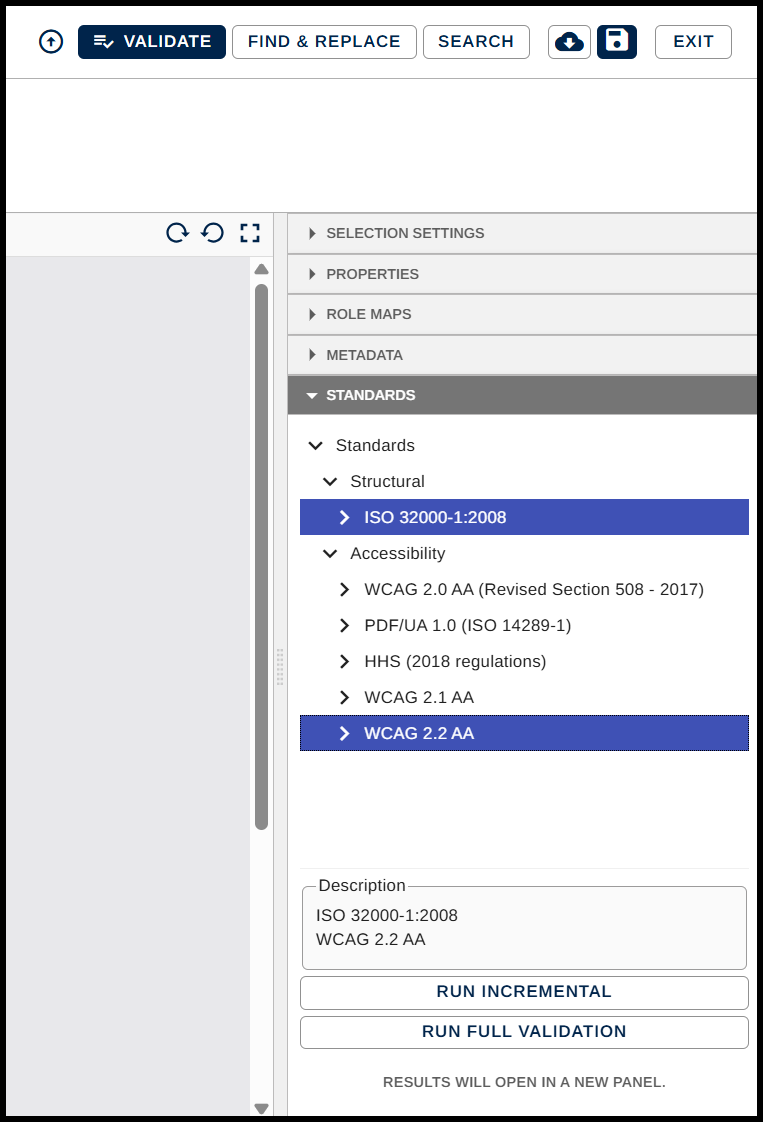Expand the Metadata section
763x1122 pixels.
point(522,355)
